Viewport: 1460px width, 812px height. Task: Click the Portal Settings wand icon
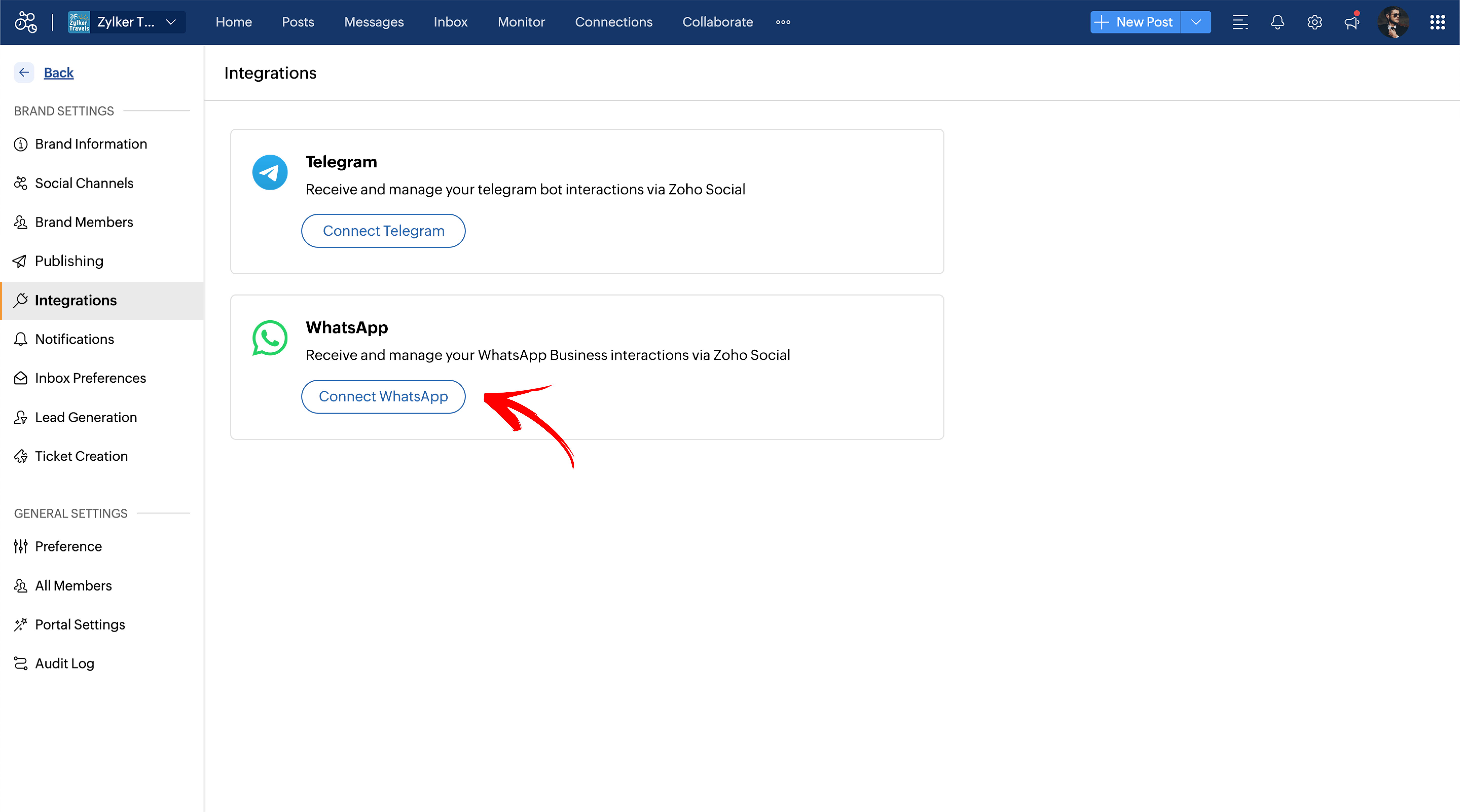tap(20, 624)
